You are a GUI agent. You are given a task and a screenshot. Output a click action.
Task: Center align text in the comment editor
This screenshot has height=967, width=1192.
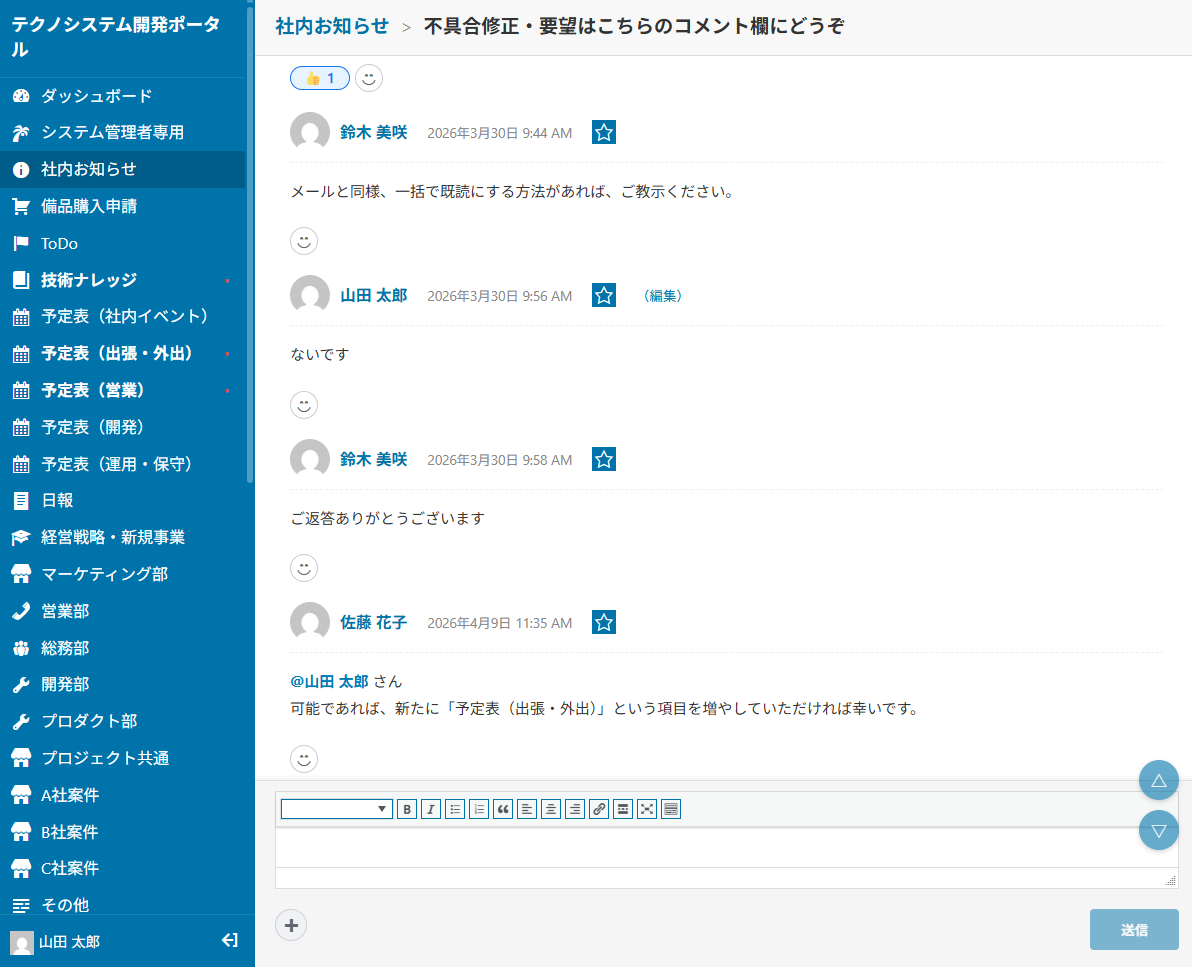click(x=551, y=809)
